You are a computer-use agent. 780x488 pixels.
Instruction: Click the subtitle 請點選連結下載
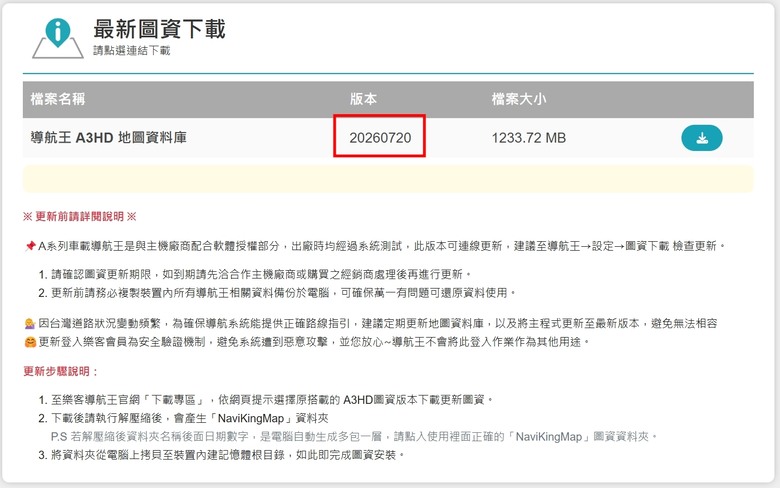click(x=132, y=50)
